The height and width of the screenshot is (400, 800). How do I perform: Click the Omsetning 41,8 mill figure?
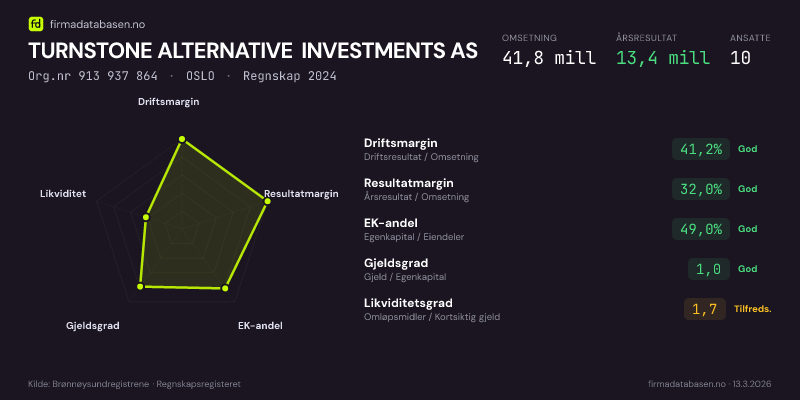548,57
